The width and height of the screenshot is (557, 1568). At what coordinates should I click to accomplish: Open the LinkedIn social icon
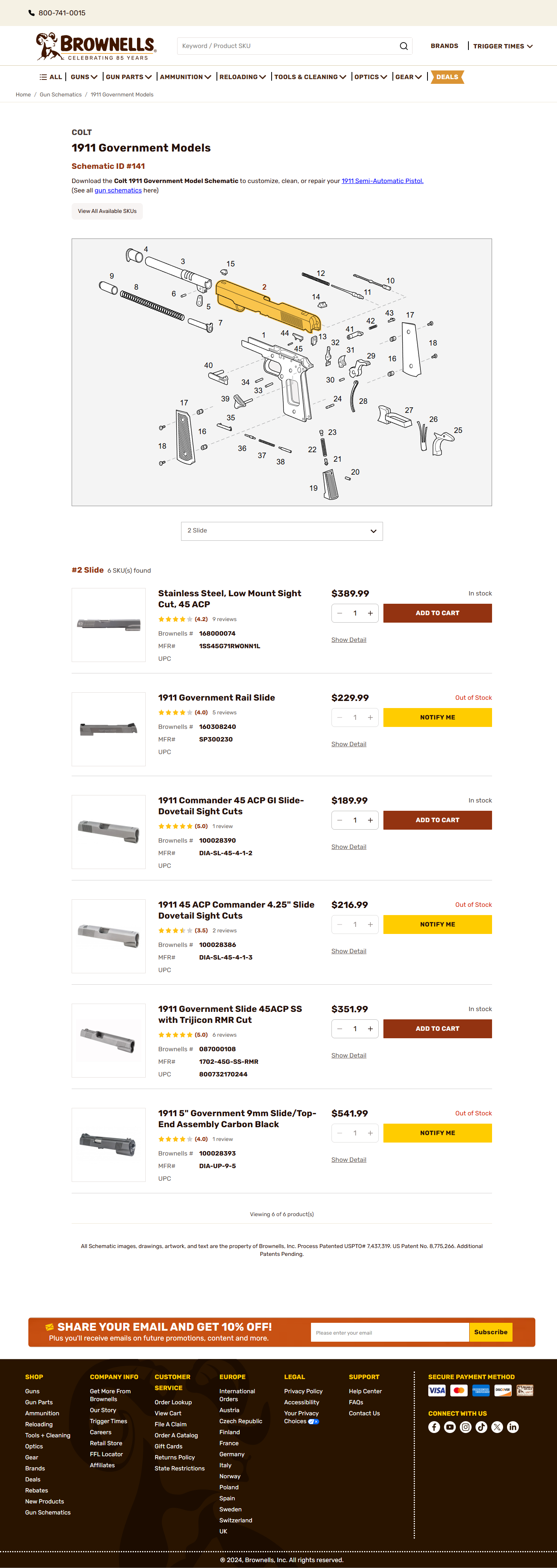(513, 1427)
